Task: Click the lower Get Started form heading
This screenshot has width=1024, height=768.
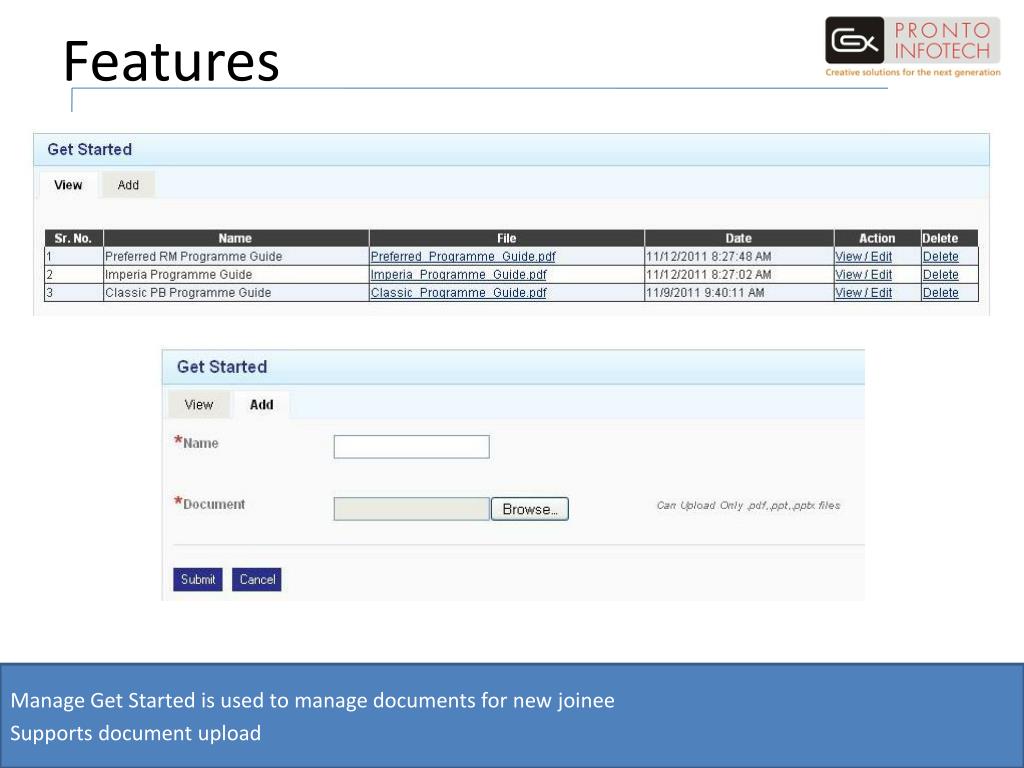Action: click(222, 367)
